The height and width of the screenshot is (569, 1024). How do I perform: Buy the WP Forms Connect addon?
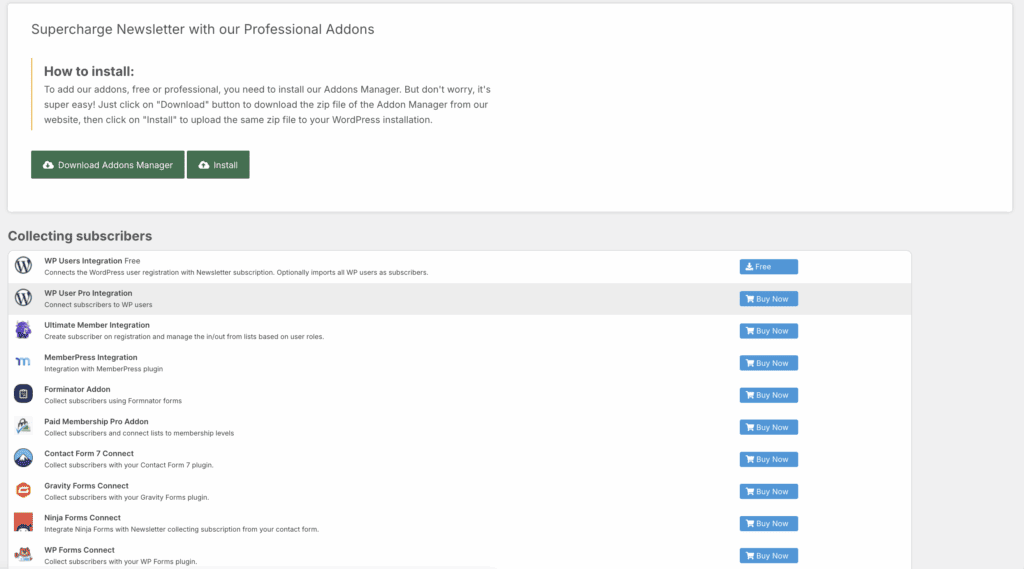click(x=769, y=555)
